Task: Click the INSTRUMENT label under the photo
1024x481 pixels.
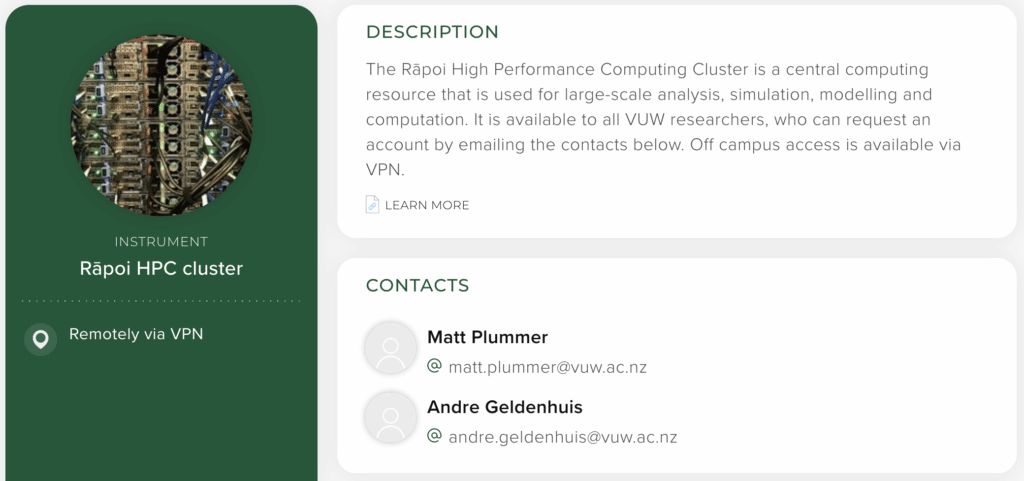Action: (x=161, y=241)
